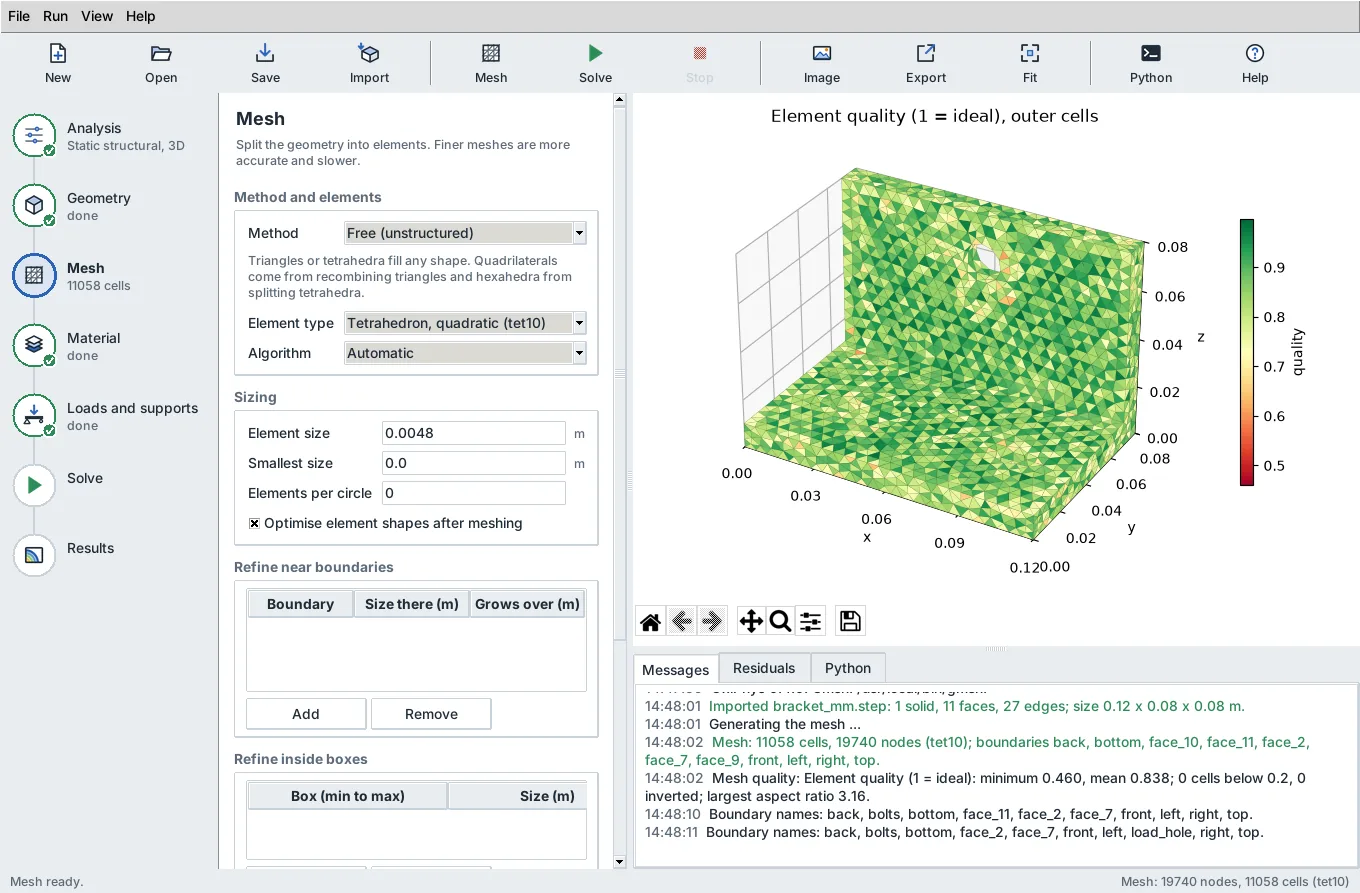Screen dimensions: 1360x893
Task: Select the plot zoom magnifier tool
Action: click(780, 621)
